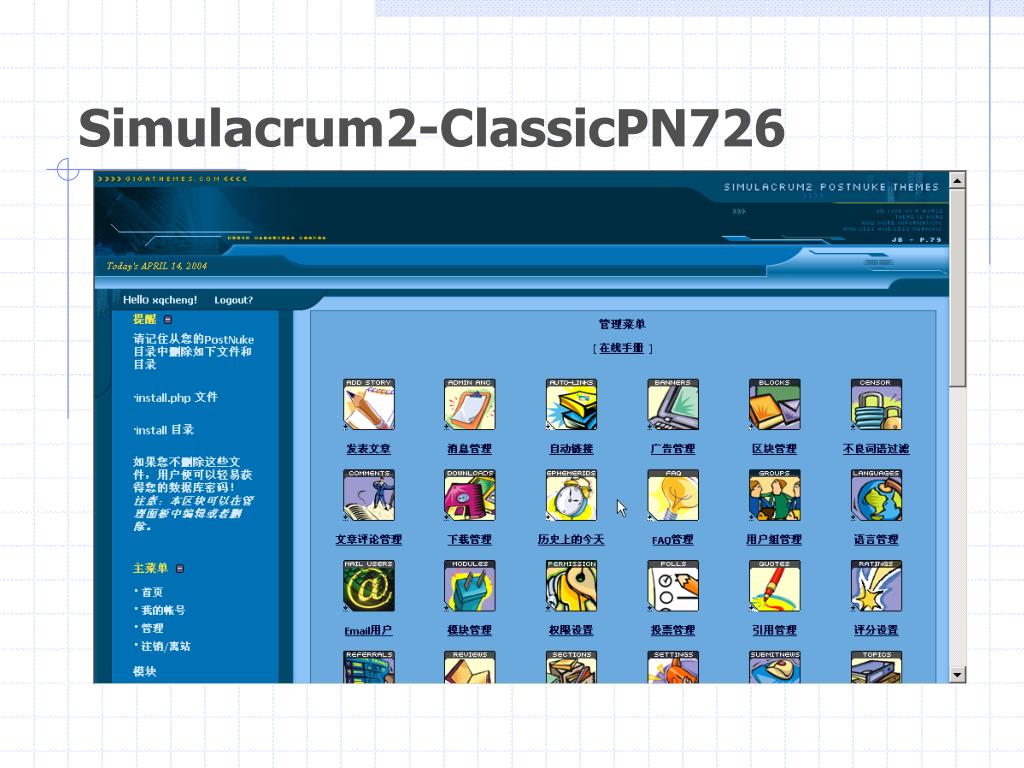Open the Referrals icon

(x=369, y=667)
